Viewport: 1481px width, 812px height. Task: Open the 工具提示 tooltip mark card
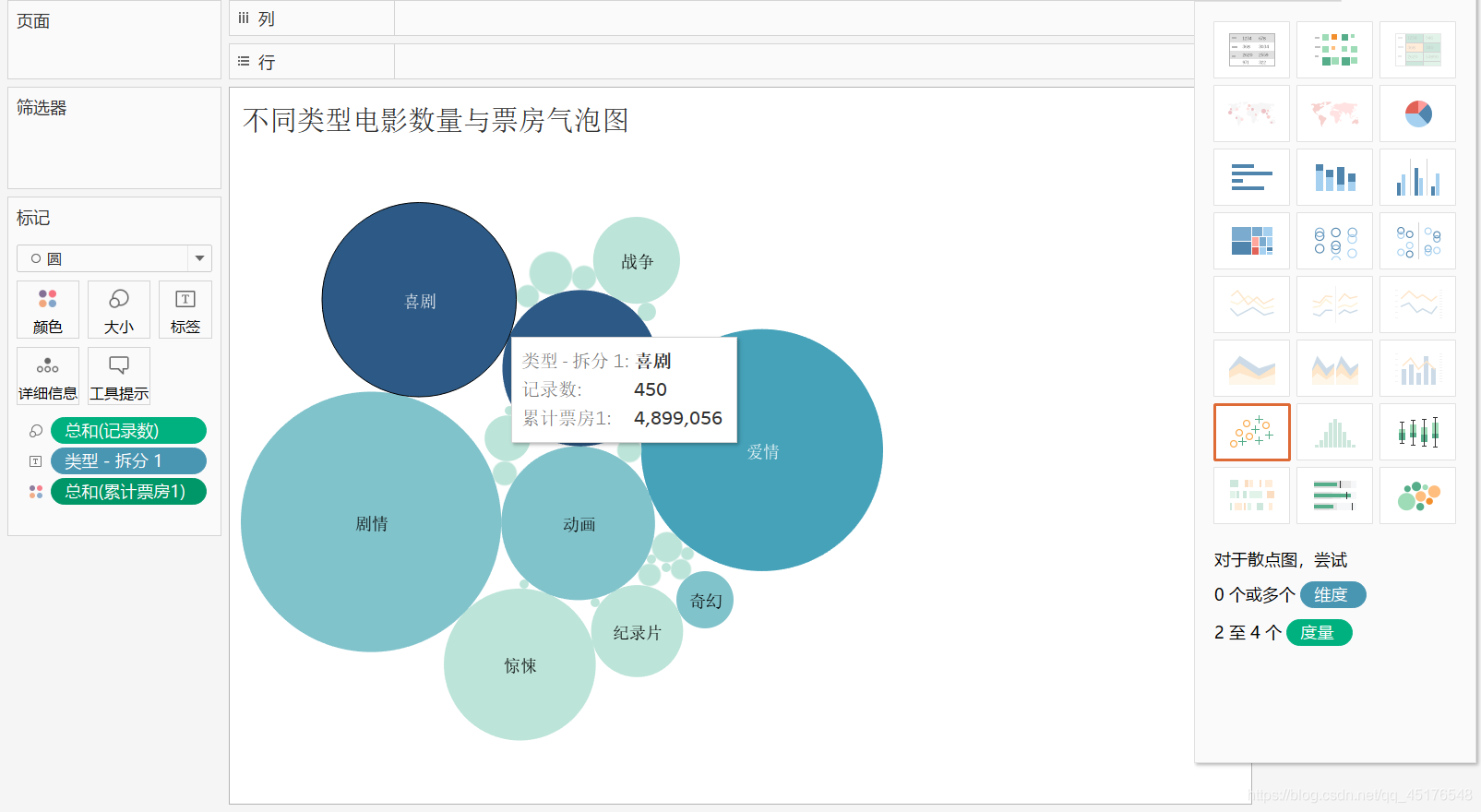coord(119,376)
